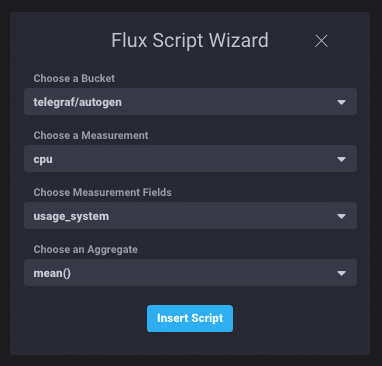Open the Choose a Bucket dropdown
The width and height of the screenshot is (382, 366).
tap(190, 102)
